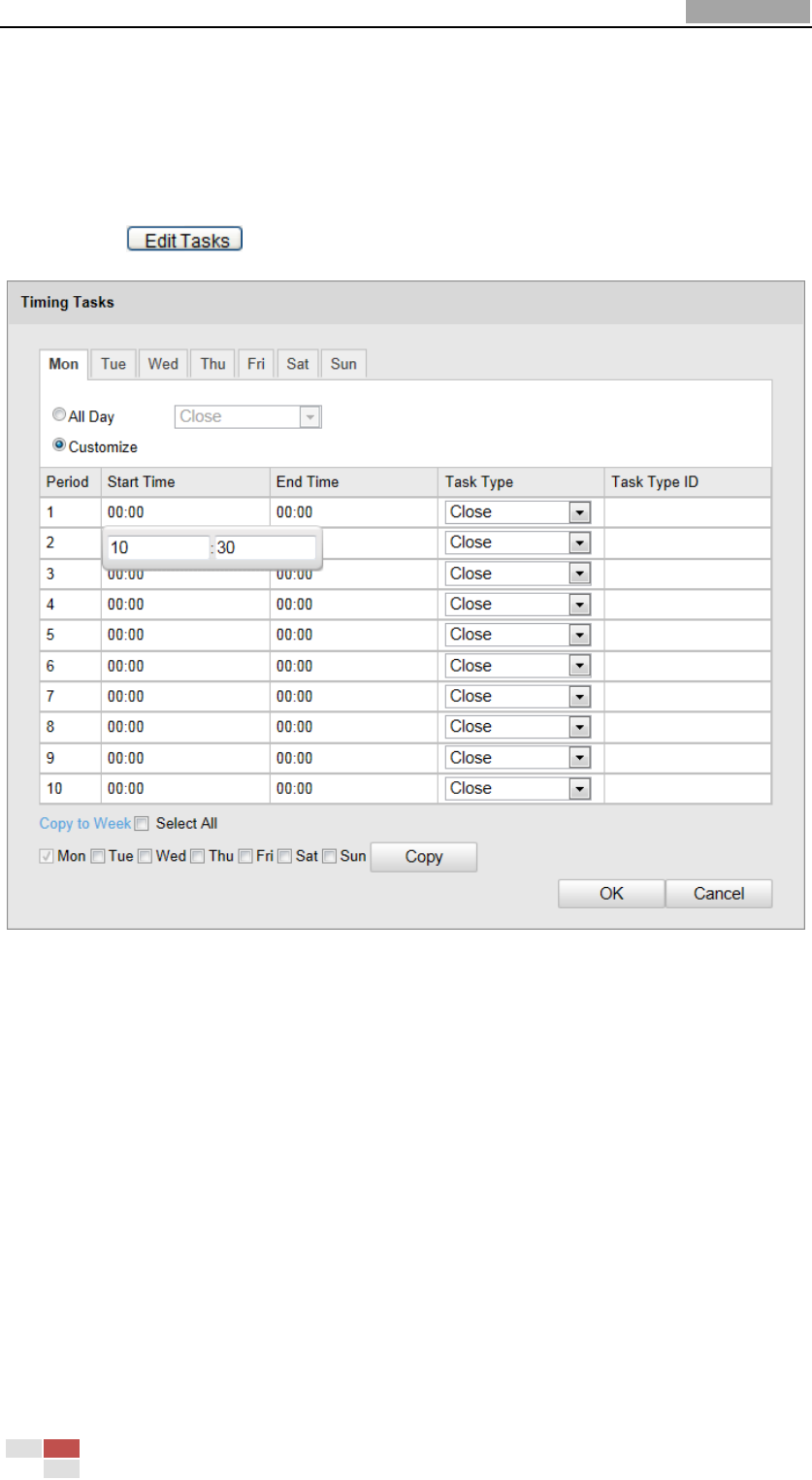Click the Task Type ID cell for period 1
Viewport: 812px width, 1480px height.
[x=688, y=512]
